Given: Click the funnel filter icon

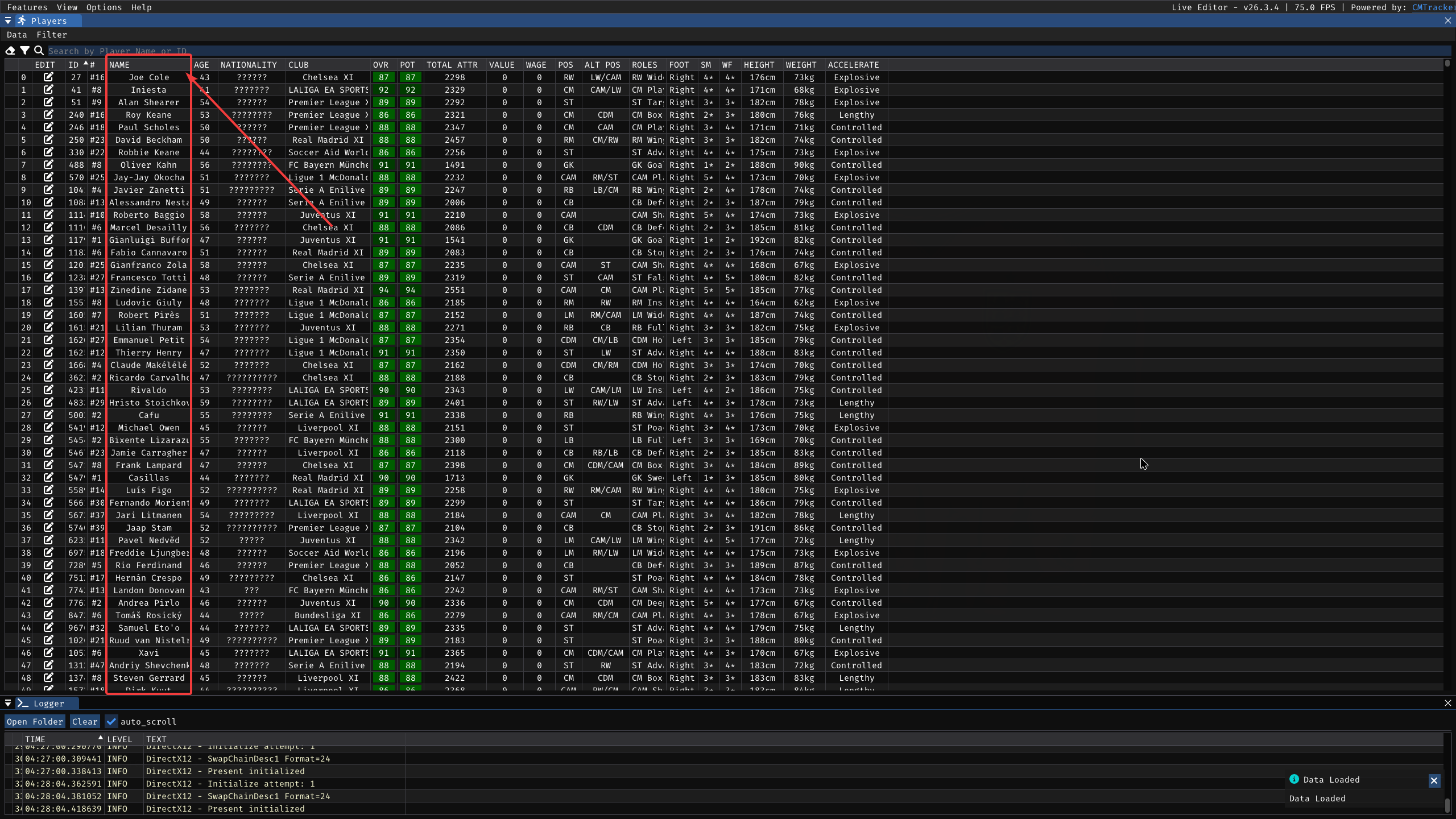Looking at the screenshot, I should 24,51.
